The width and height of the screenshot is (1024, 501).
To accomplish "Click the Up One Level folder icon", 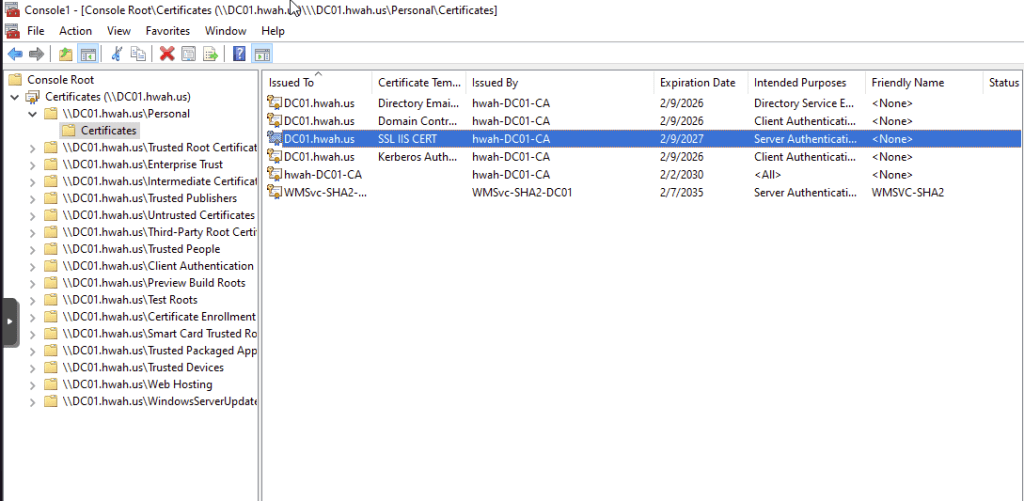I will pyautogui.click(x=66, y=54).
